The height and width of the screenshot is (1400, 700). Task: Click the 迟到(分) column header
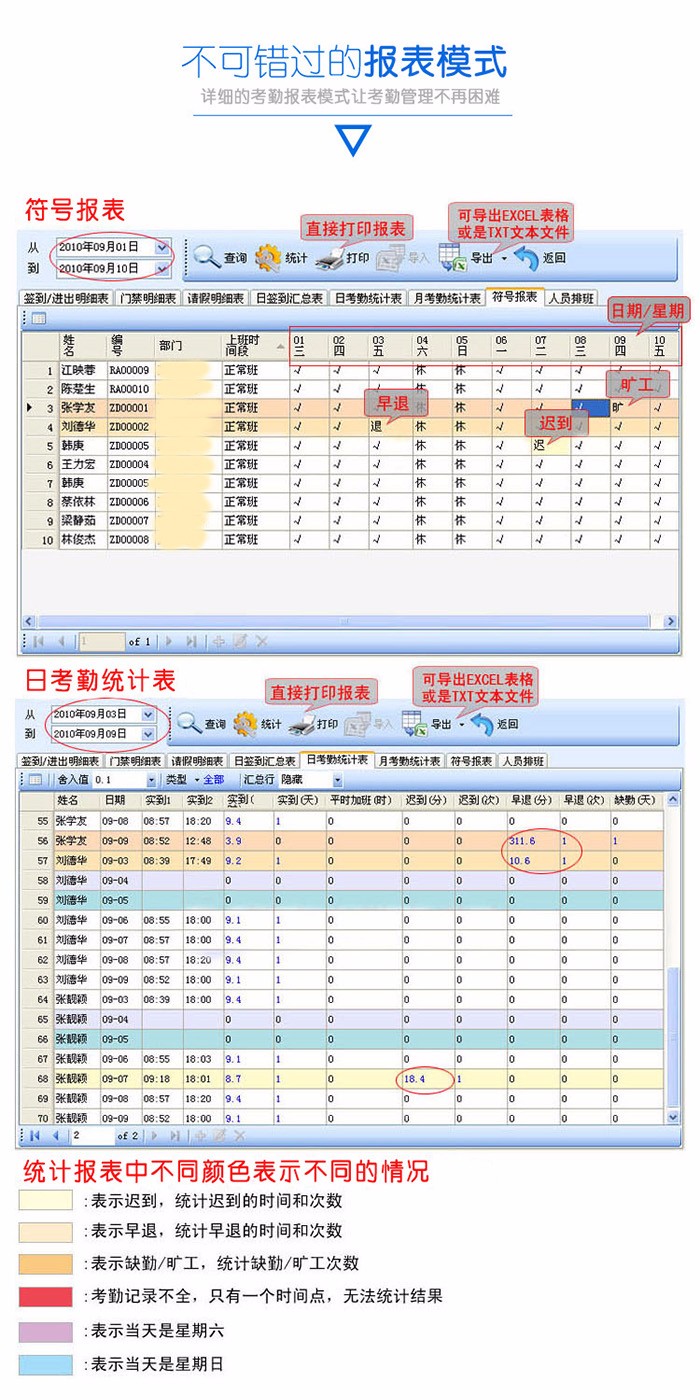pyautogui.click(x=428, y=800)
